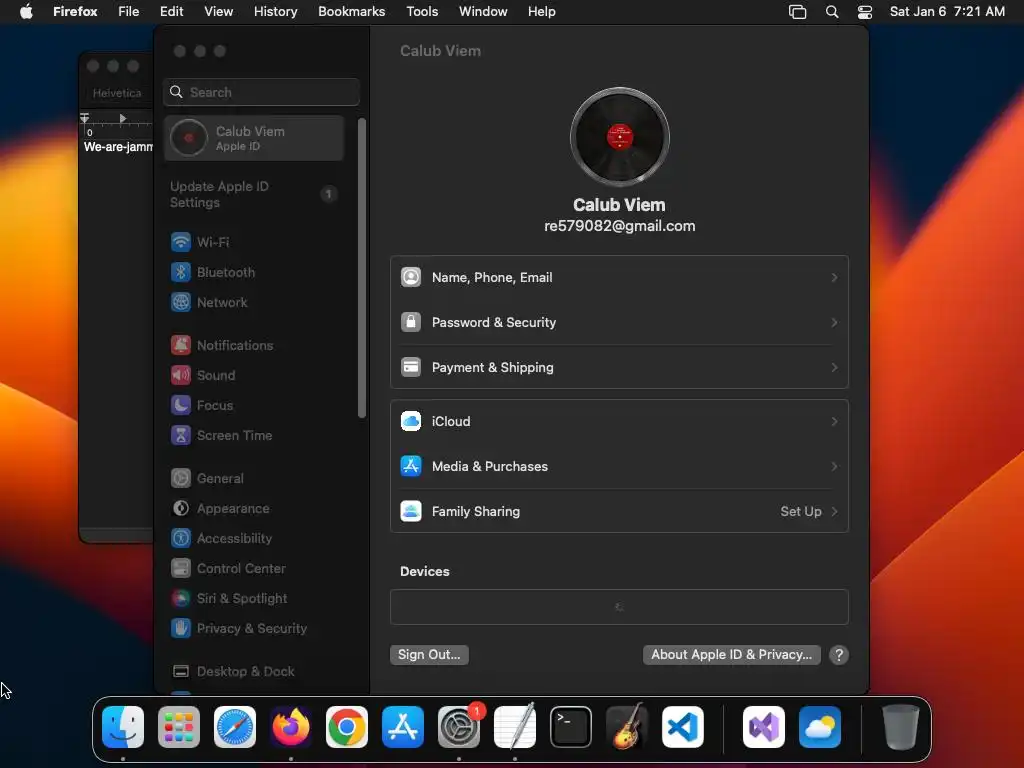Launch GarageBand from the Dock
Screen dimensions: 1024x768
point(627,727)
